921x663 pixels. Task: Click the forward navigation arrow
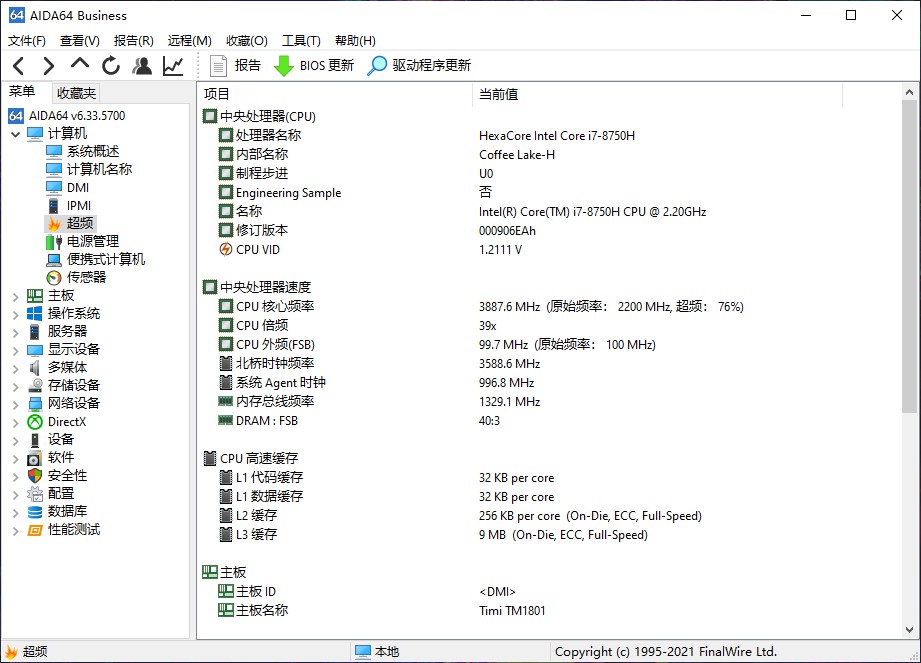click(48, 66)
